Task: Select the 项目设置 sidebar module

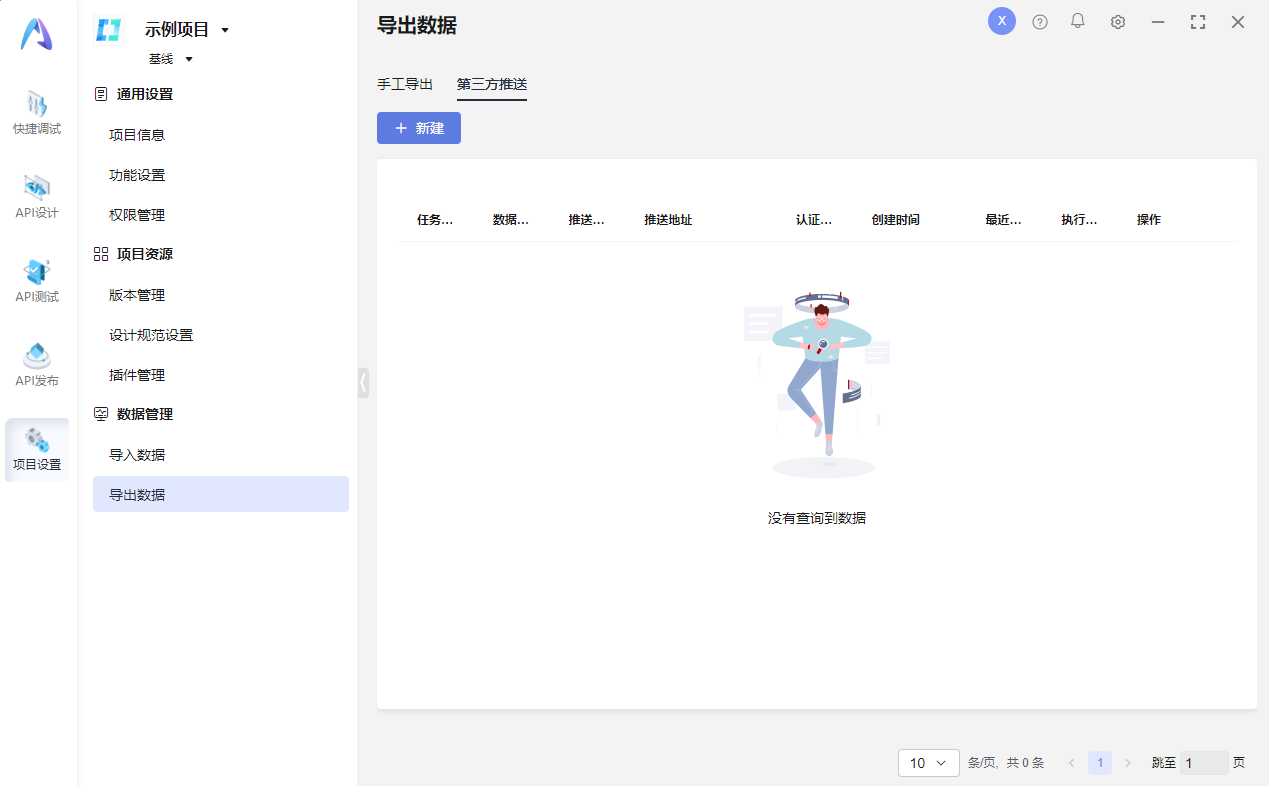Action: 37,450
